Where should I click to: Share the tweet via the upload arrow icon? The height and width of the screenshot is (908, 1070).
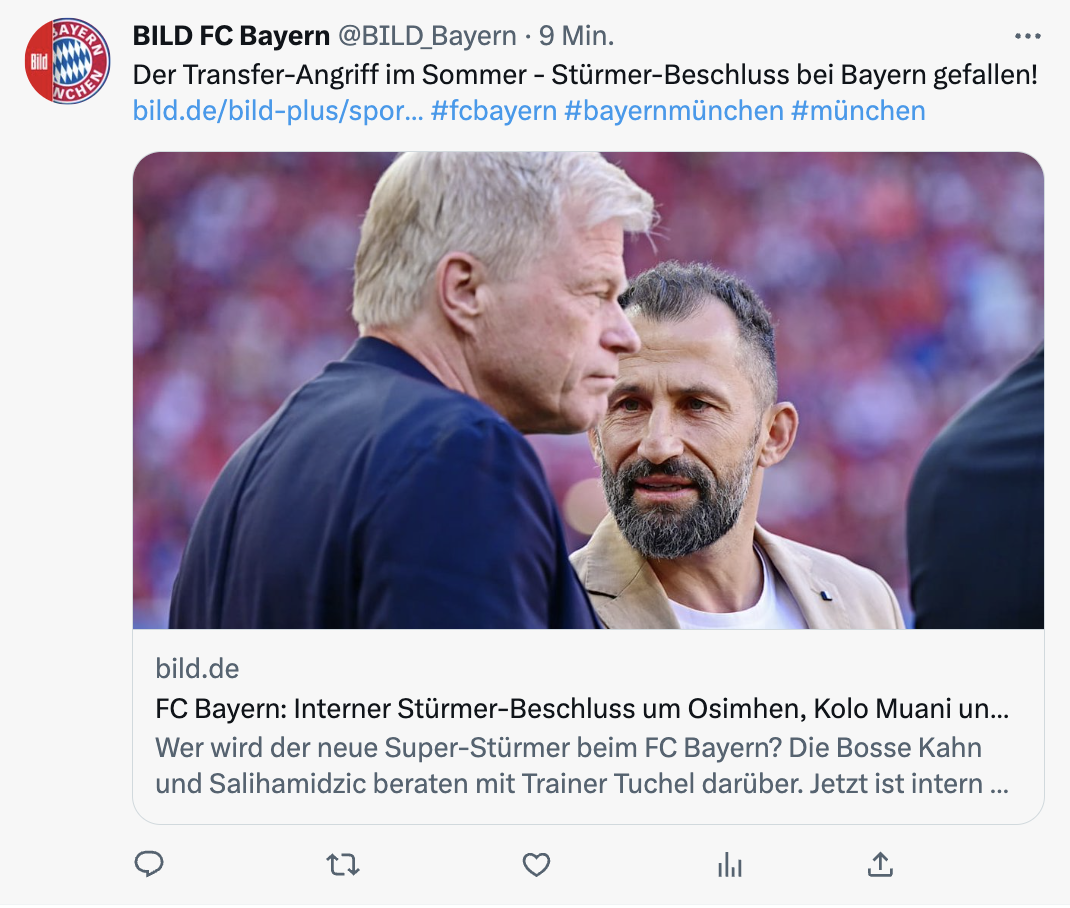[880, 864]
